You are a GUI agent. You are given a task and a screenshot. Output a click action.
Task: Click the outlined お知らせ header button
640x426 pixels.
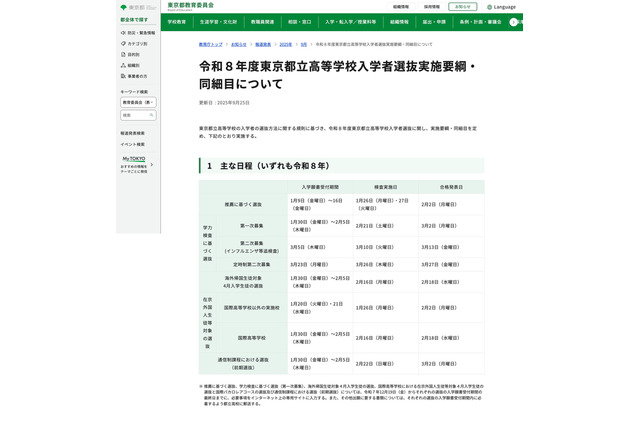(462, 7)
